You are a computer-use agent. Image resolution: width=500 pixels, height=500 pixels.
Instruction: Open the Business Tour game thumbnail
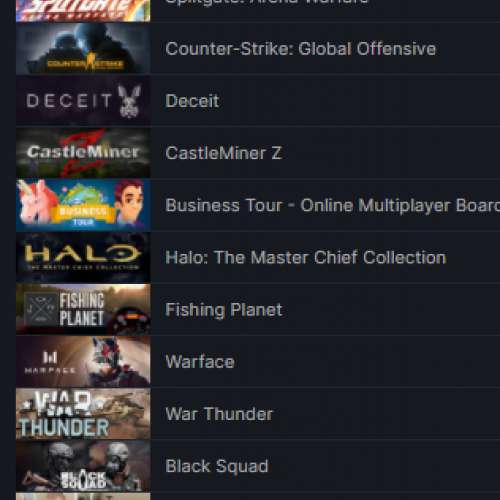83,205
